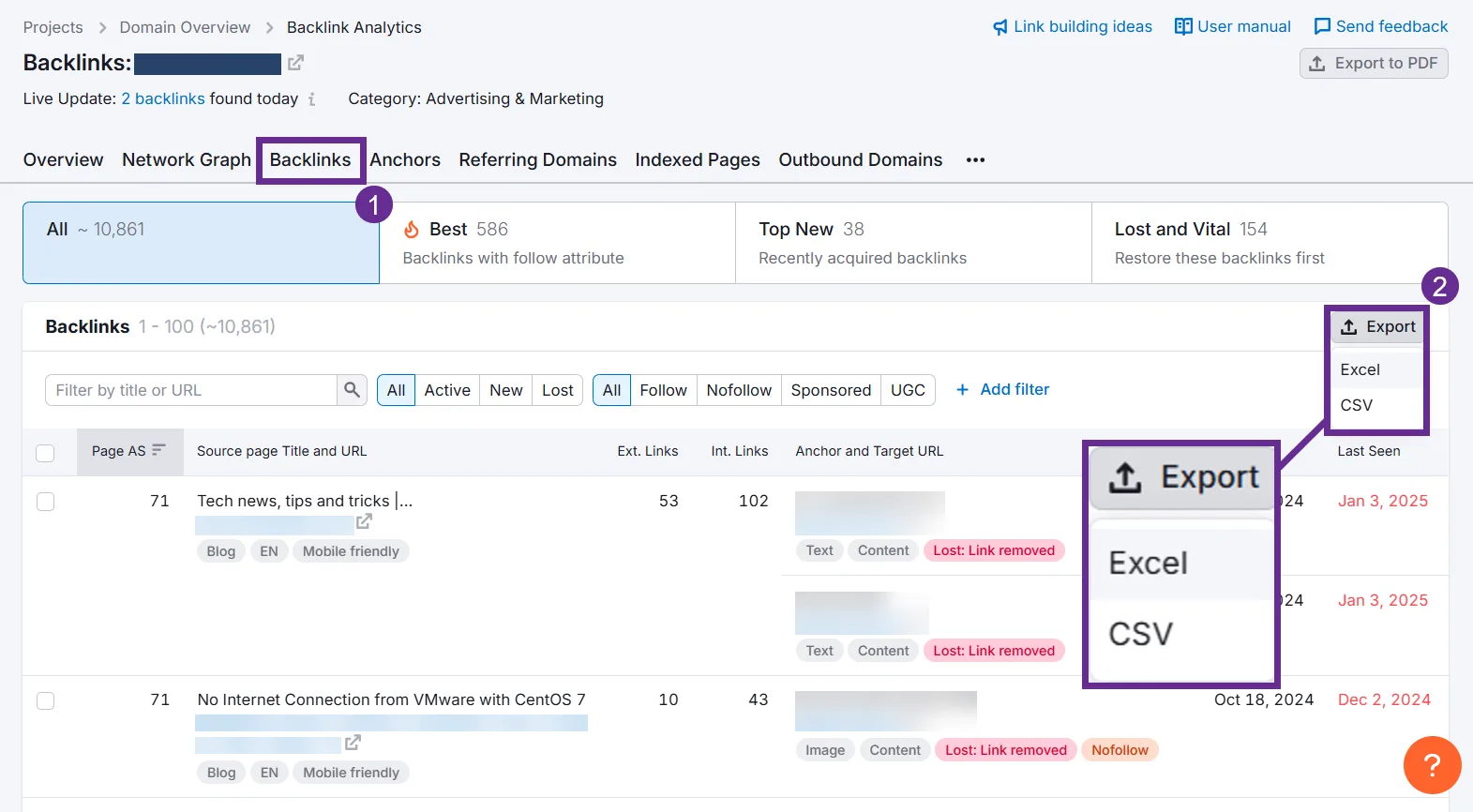Viewport: 1473px width, 812px height.
Task: Click the Export to PDF button
Action: (1374, 64)
